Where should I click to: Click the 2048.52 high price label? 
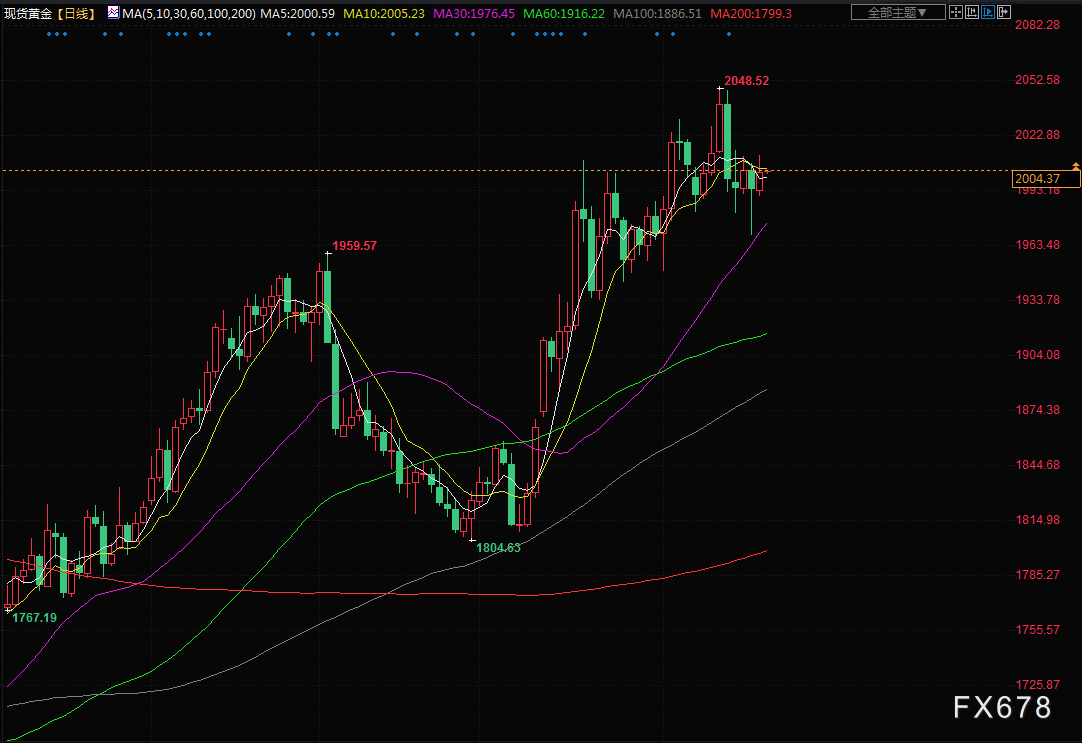746,80
